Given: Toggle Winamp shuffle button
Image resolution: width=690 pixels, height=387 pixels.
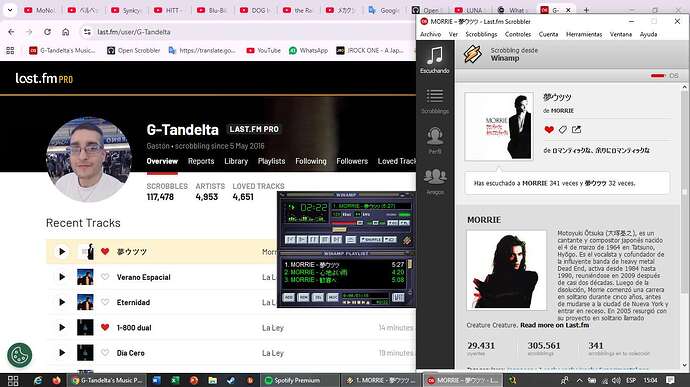Looking at the screenshot, I should pyautogui.click(x=371, y=240).
